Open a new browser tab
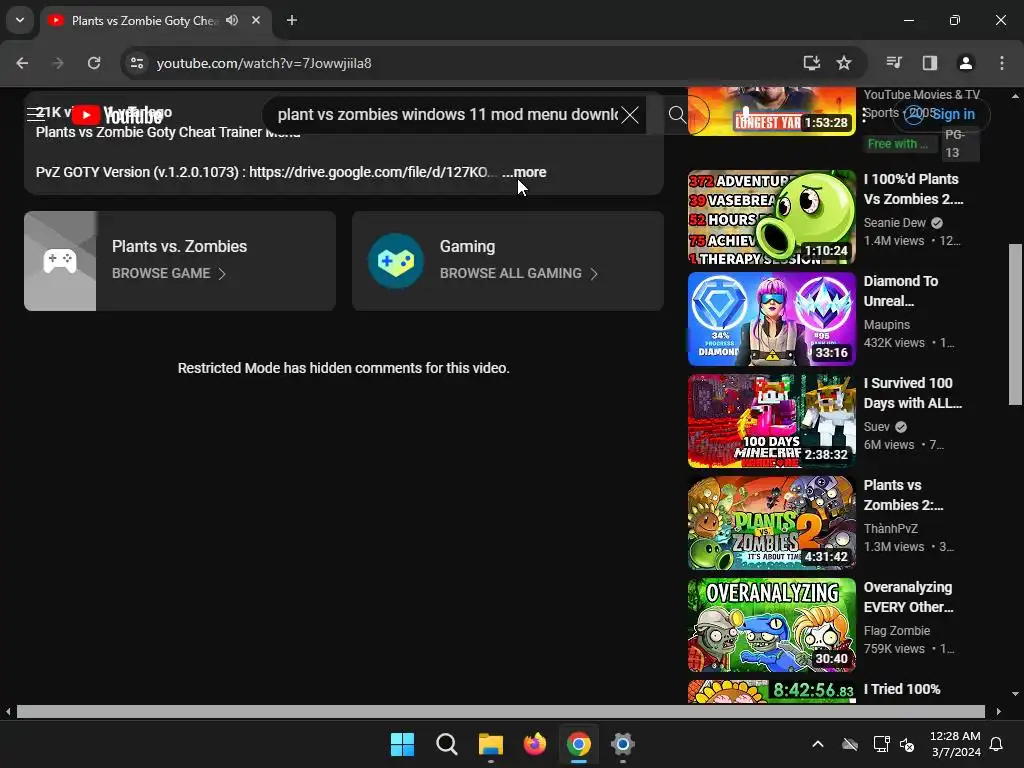The image size is (1024, 768). tap(292, 20)
